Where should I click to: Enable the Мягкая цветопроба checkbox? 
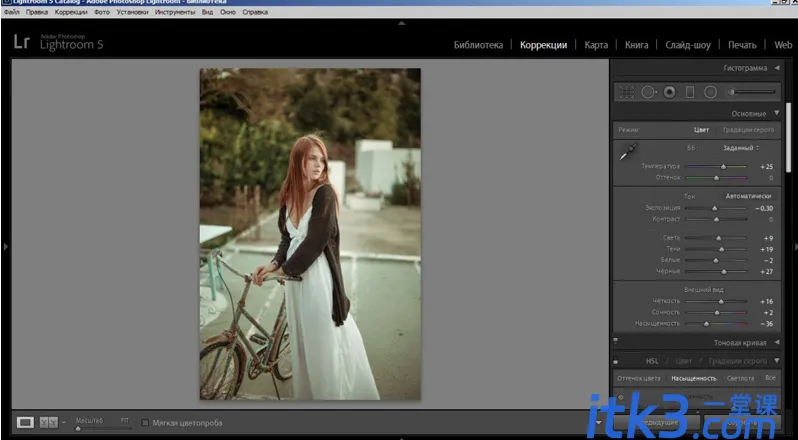tap(145, 423)
